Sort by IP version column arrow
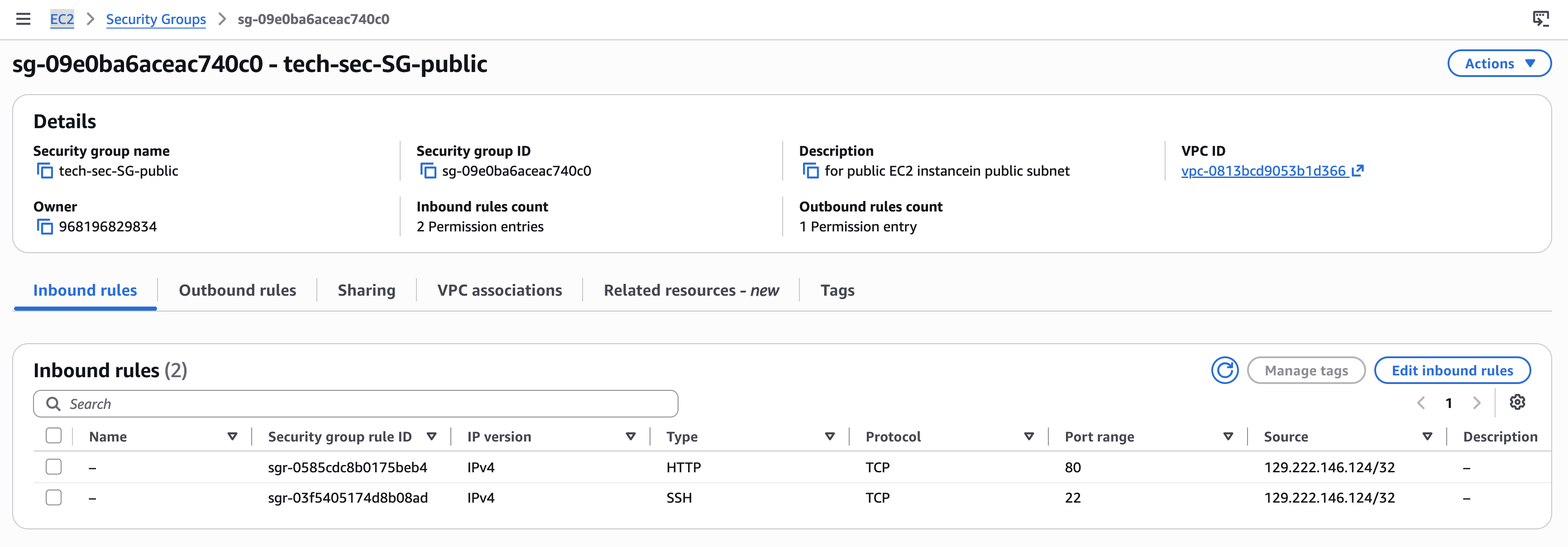Screen dimensions: 1568x547 pyautogui.click(x=631, y=436)
